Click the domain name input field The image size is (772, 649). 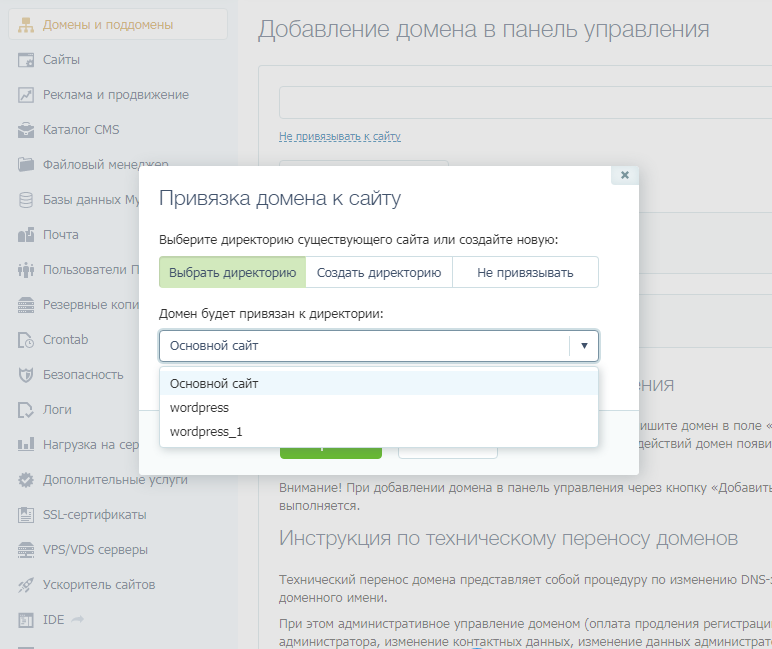(x=520, y=103)
